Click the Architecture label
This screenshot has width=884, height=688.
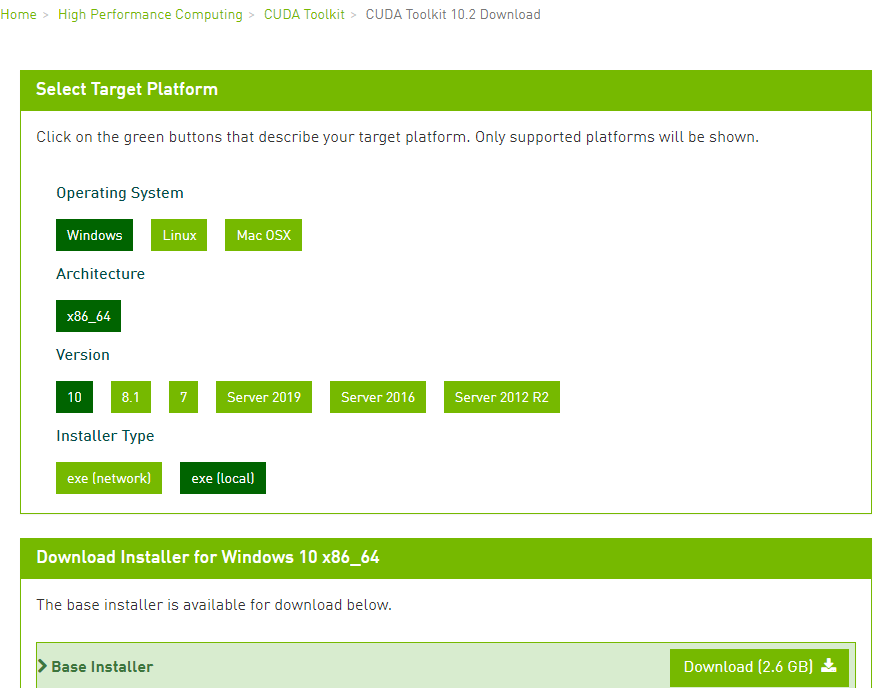point(100,274)
